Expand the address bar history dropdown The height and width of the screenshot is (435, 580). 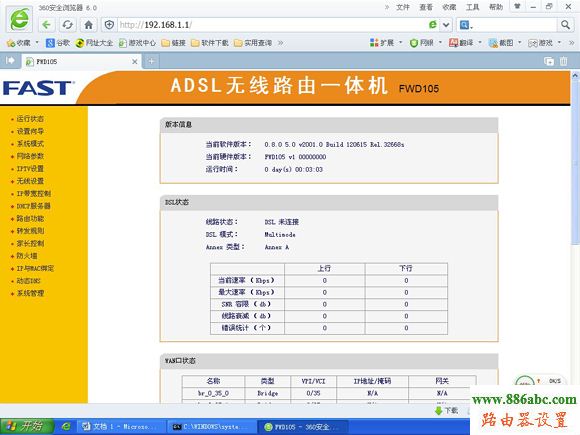coord(446,25)
